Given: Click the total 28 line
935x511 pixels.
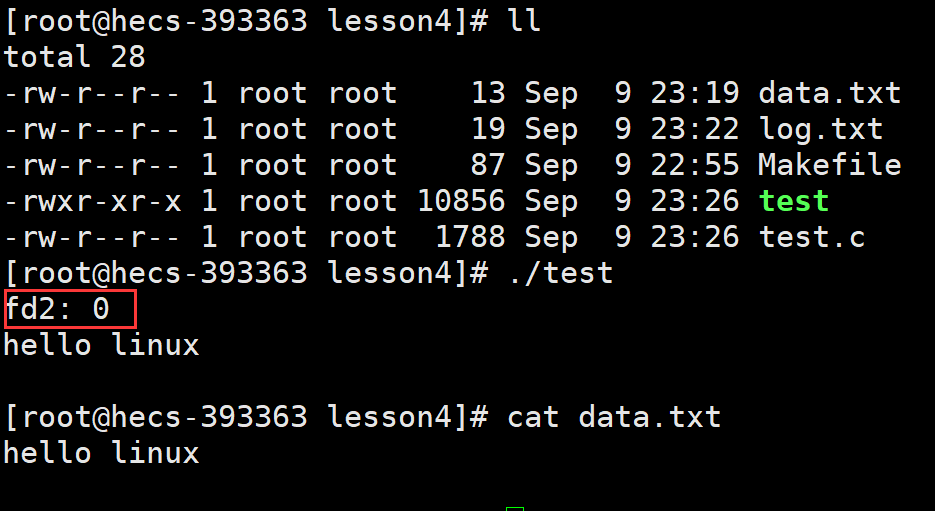Looking at the screenshot, I should (75, 57).
